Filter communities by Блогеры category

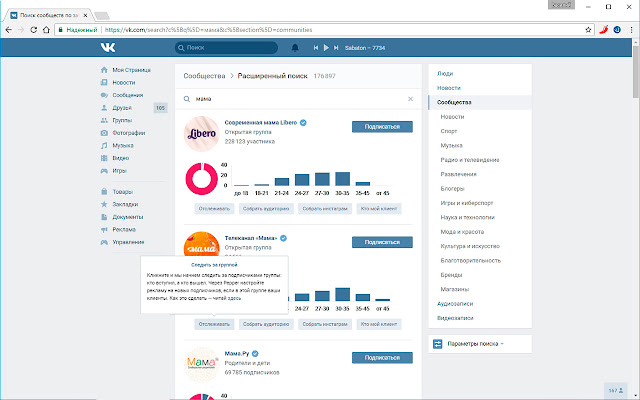[x=454, y=188]
